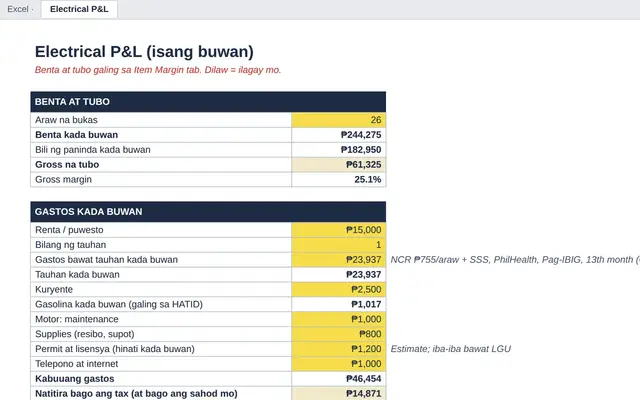Click the NCR ₱755/araw note
This screenshot has width=640, height=400.
[515, 260]
